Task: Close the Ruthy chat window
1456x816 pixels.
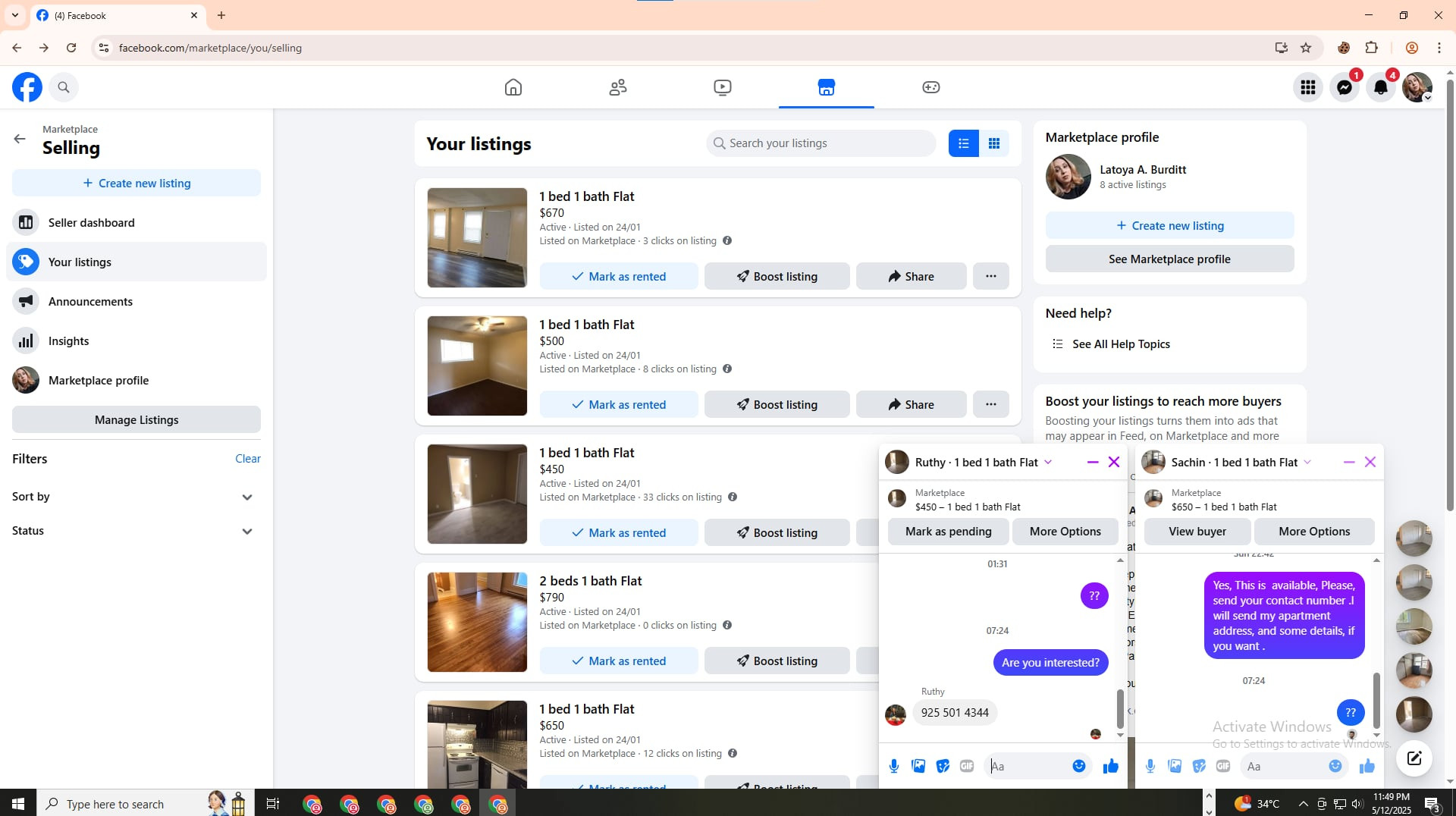Action: pos(1114,462)
